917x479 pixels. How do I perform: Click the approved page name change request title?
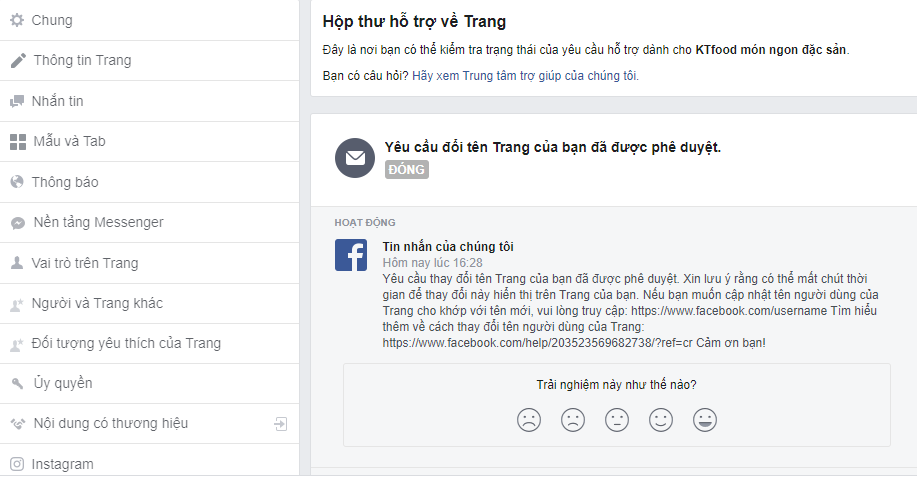553,147
